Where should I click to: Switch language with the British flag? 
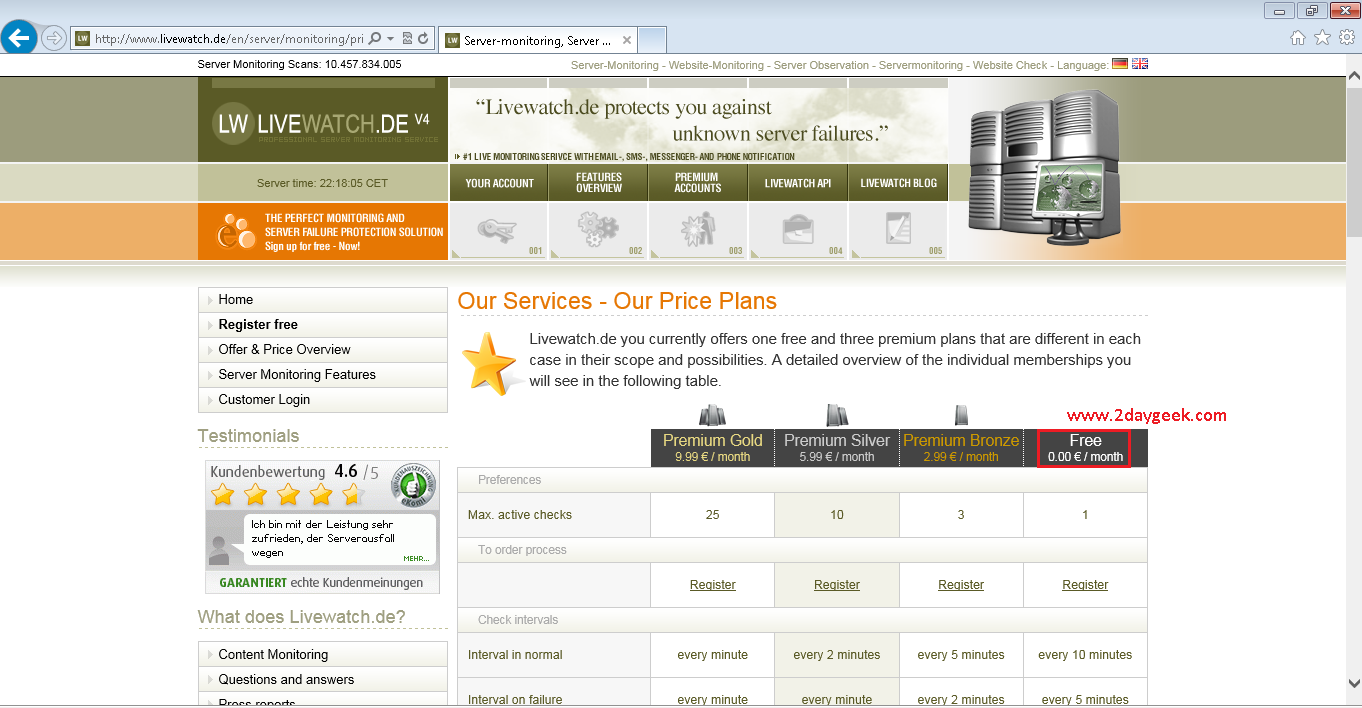point(1140,64)
